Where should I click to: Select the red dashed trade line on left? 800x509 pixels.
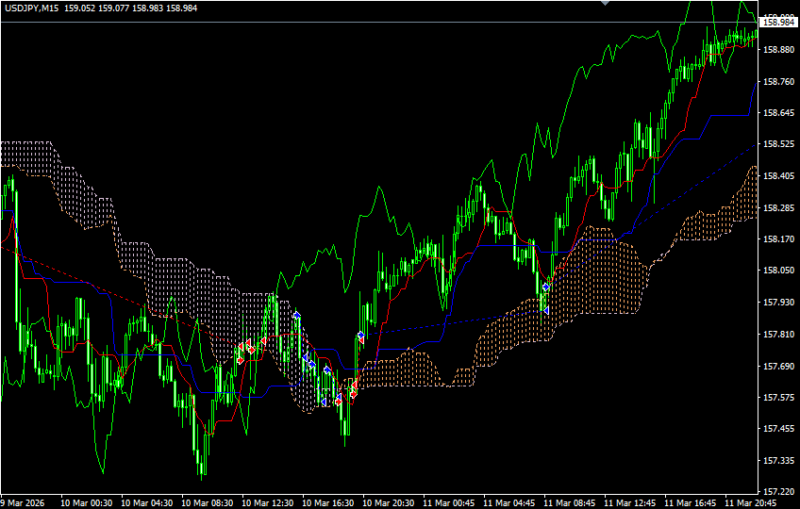(80, 275)
